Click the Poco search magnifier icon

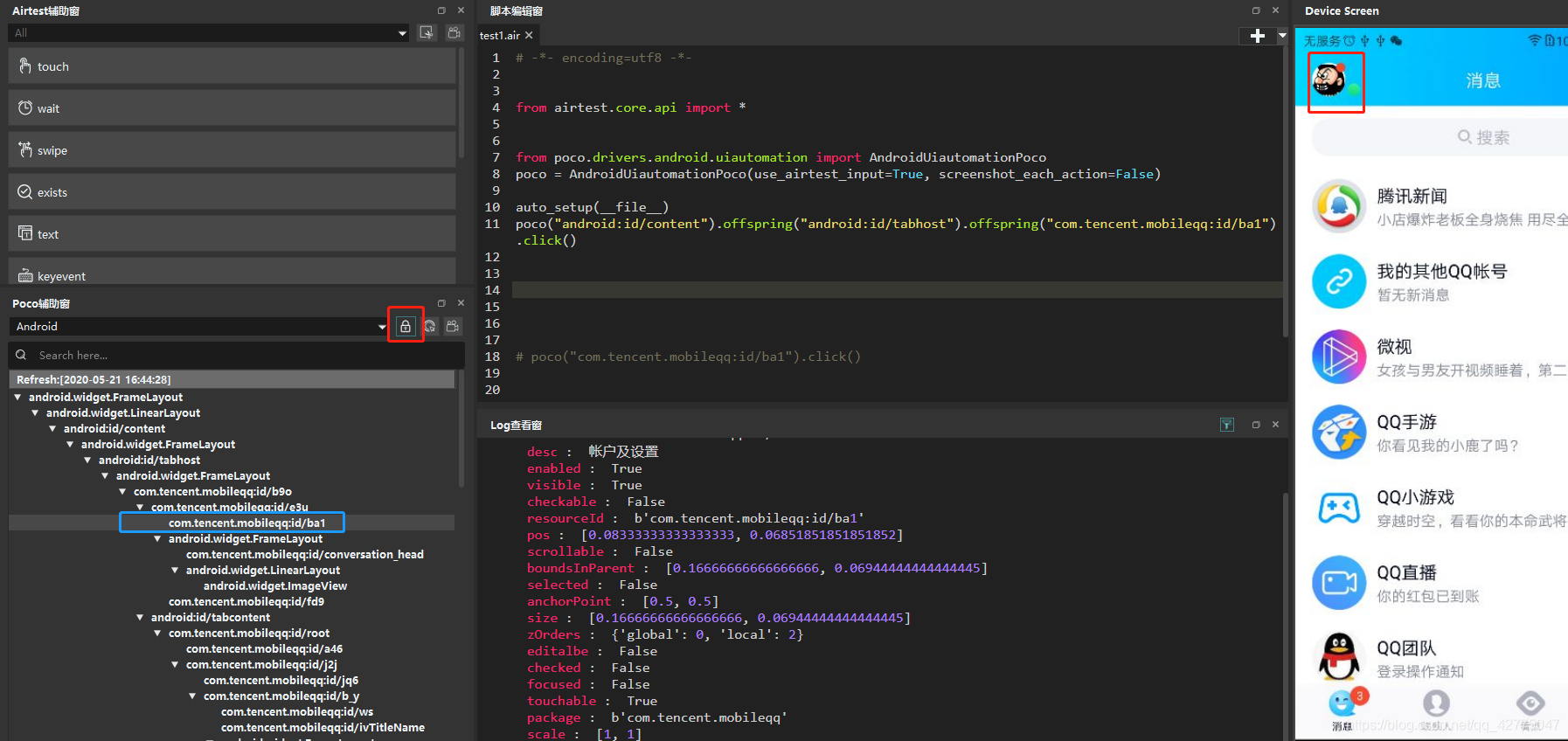pos(21,355)
